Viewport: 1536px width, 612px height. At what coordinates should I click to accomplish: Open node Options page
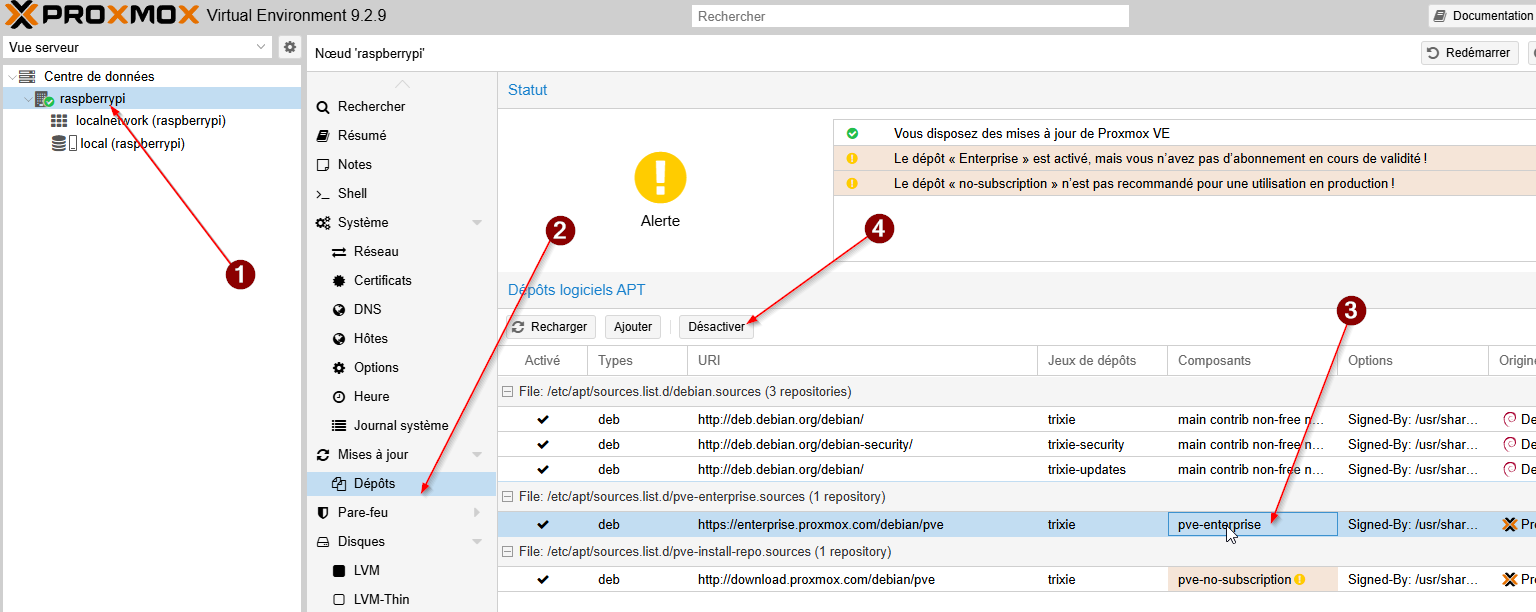click(376, 367)
